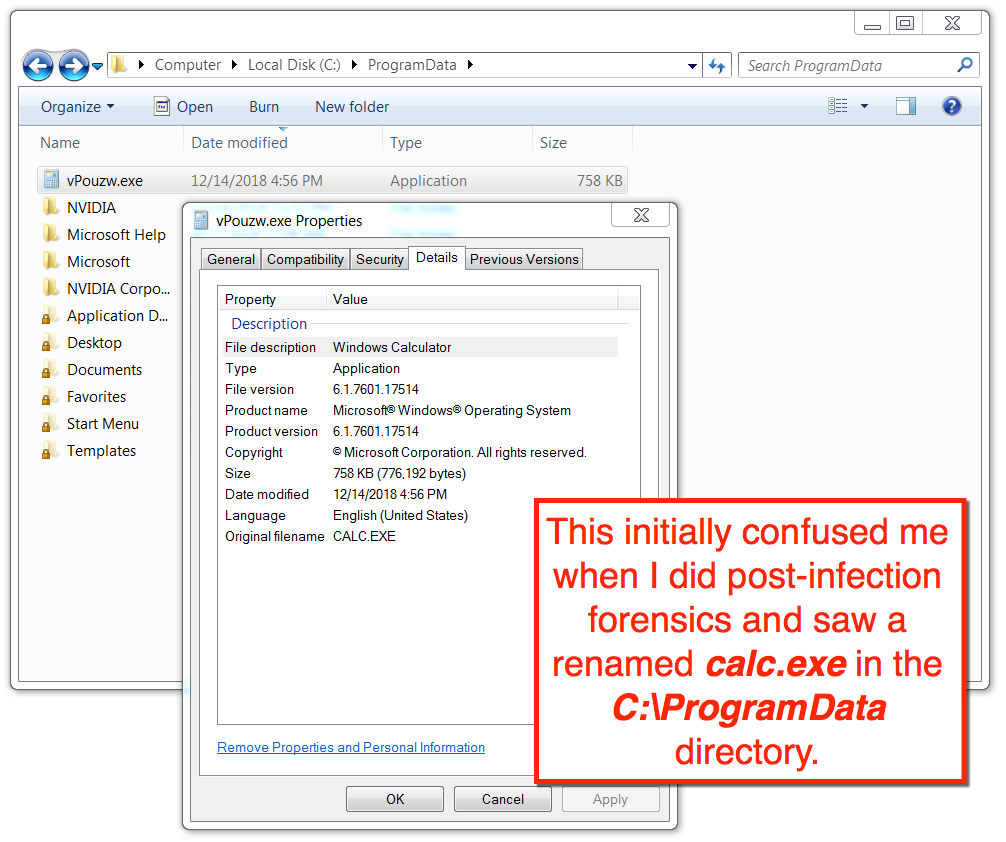Switch to the Security tab
The width and height of the screenshot is (1006, 842).
click(380, 259)
